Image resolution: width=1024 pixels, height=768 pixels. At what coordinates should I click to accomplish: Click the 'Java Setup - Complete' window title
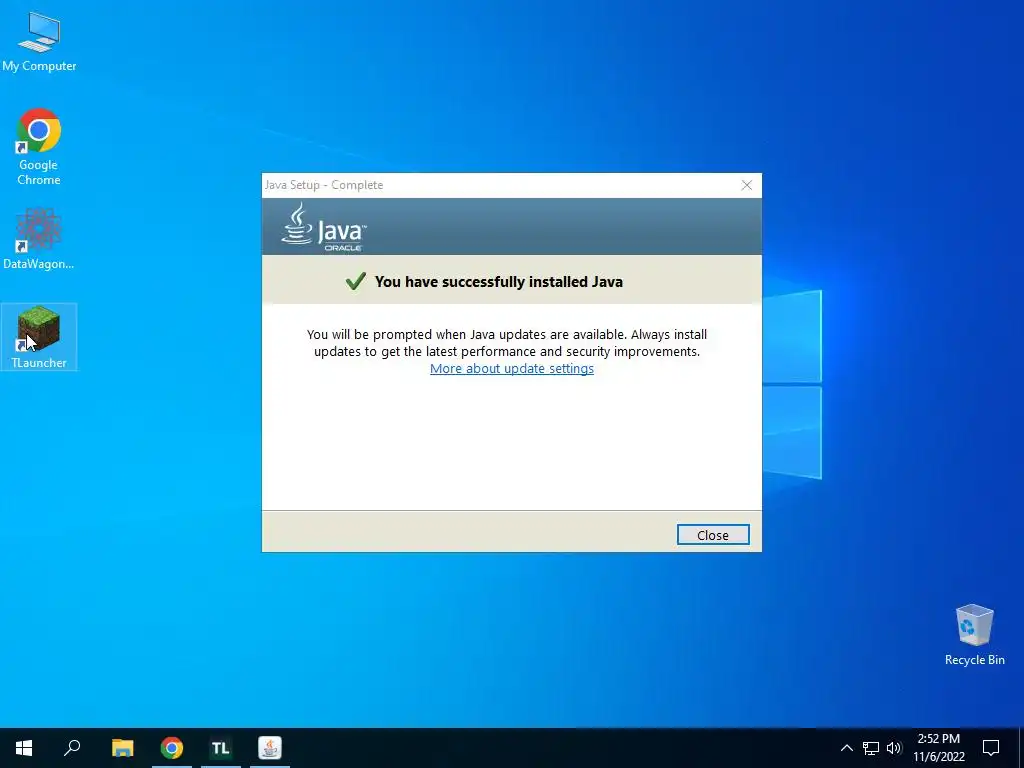click(x=324, y=185)
